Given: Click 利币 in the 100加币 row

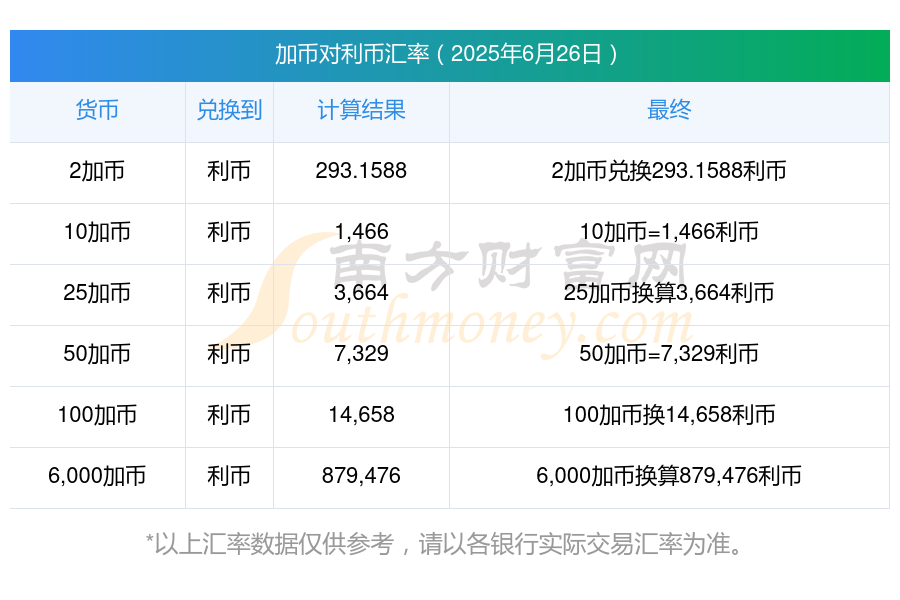Looking at the screenshot, I should point(229,415).
